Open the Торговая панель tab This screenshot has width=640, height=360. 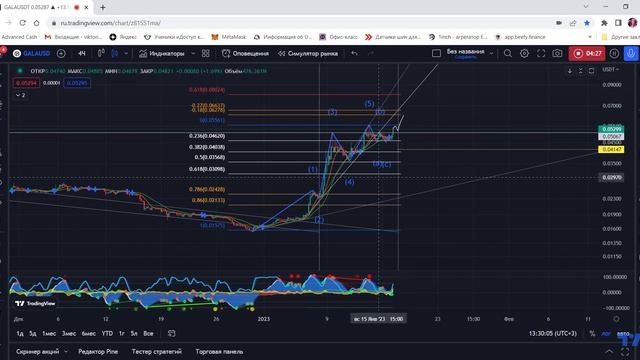click(x=219, y=351)
